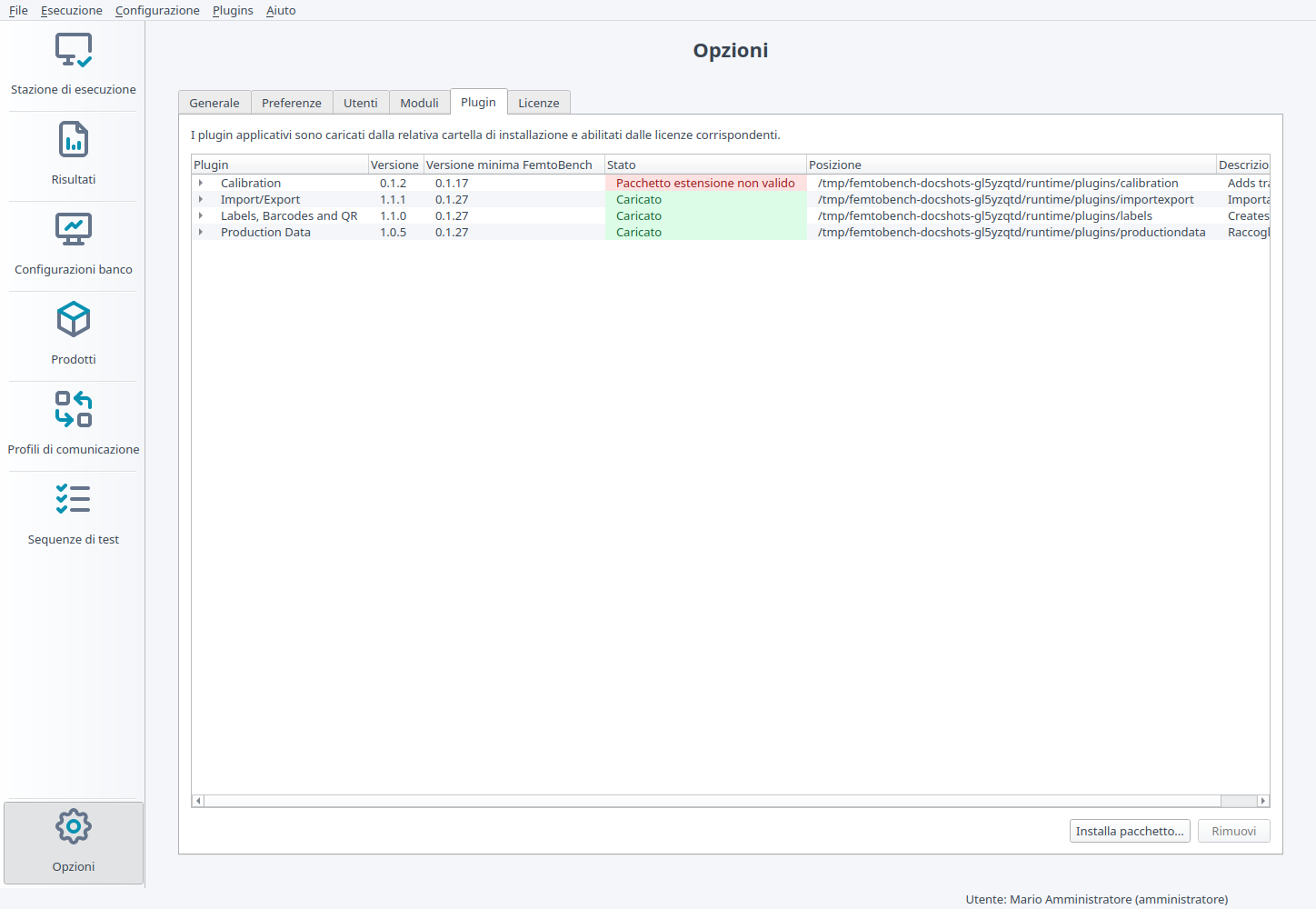Select the Opzioni gear icon
Image resolution: width=1316 pixels, height=909 pixels.
[x=74, y=826]
